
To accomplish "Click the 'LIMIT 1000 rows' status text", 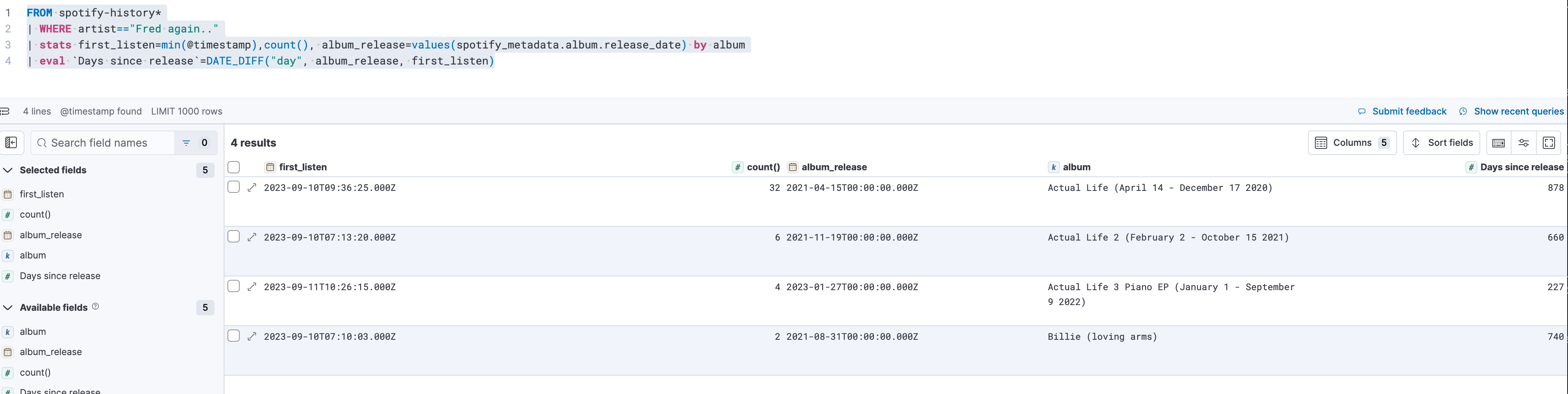I will point(186,111).
